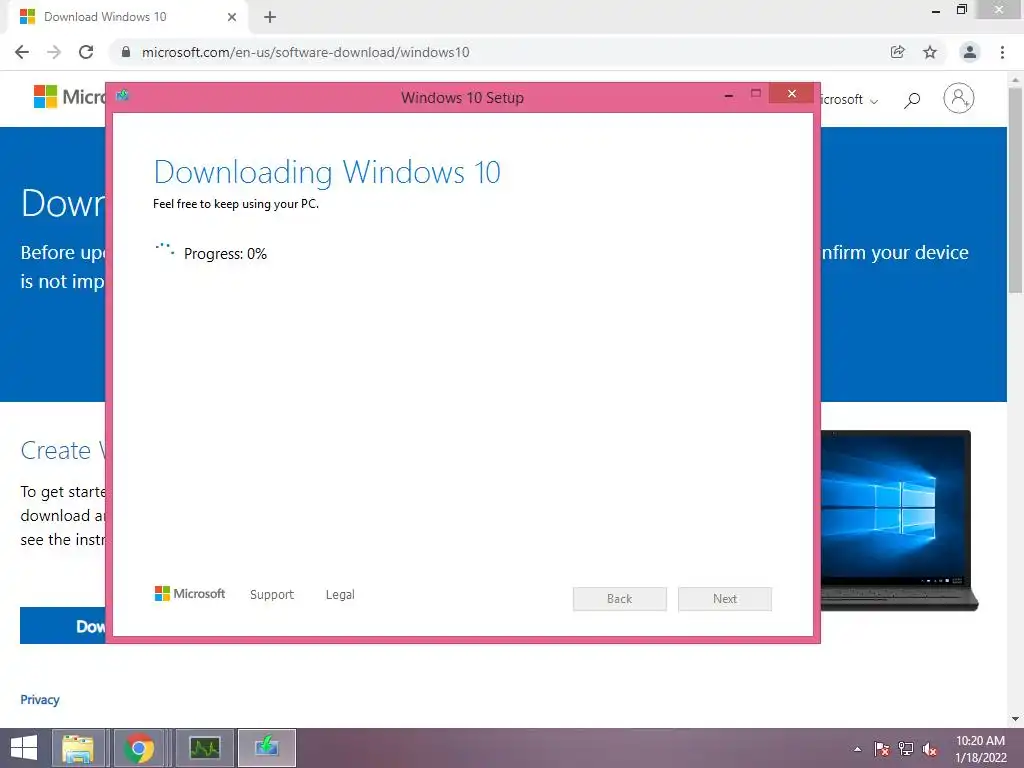Share this page via Chrome share icon
The height and width of the screenshot is (768, 1024).
898,52
